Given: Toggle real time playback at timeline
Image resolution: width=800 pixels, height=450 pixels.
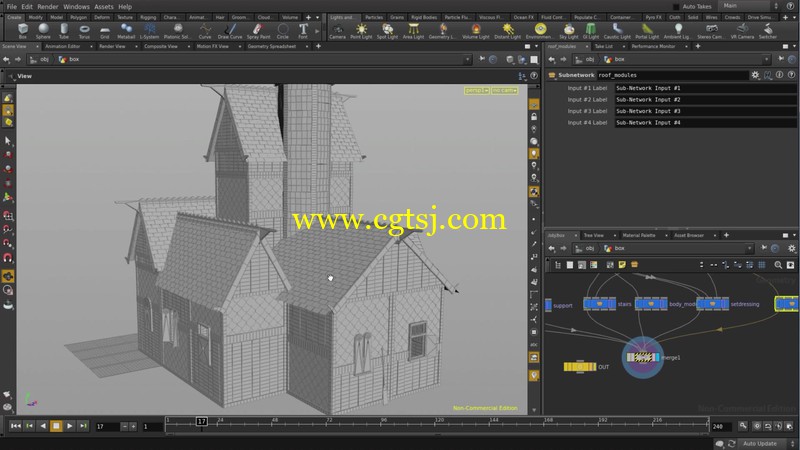Looking at the screenshot, I should [757, 426].
